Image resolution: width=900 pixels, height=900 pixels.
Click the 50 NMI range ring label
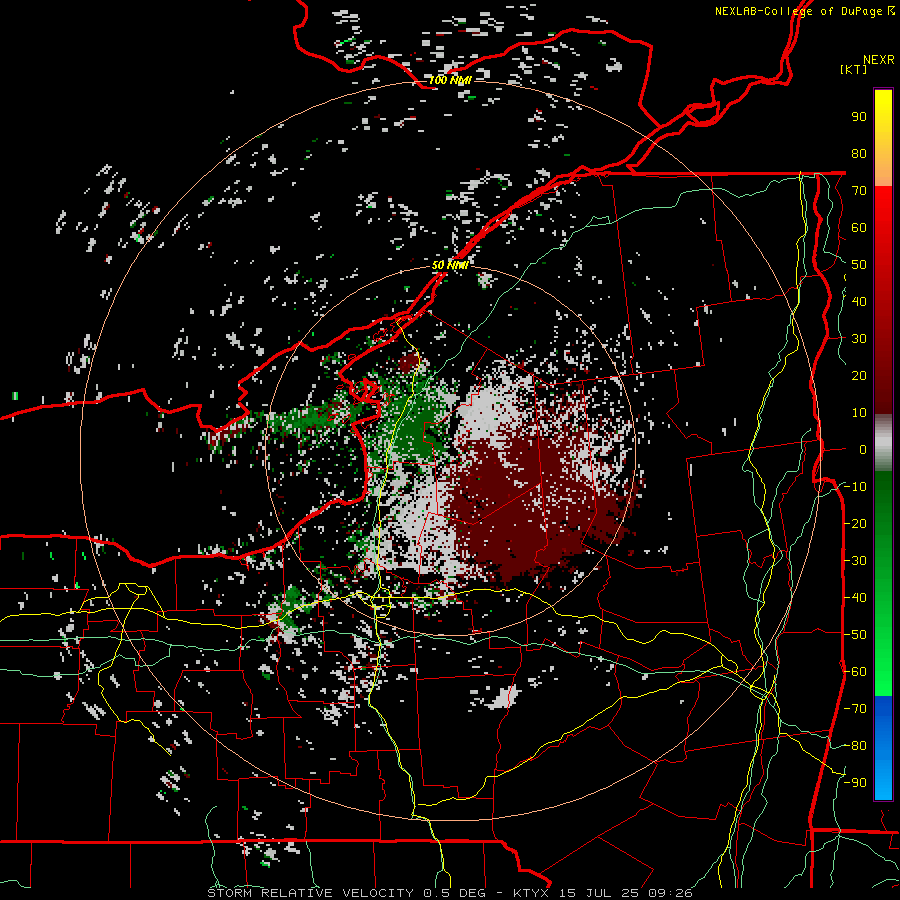pos(449,265)
